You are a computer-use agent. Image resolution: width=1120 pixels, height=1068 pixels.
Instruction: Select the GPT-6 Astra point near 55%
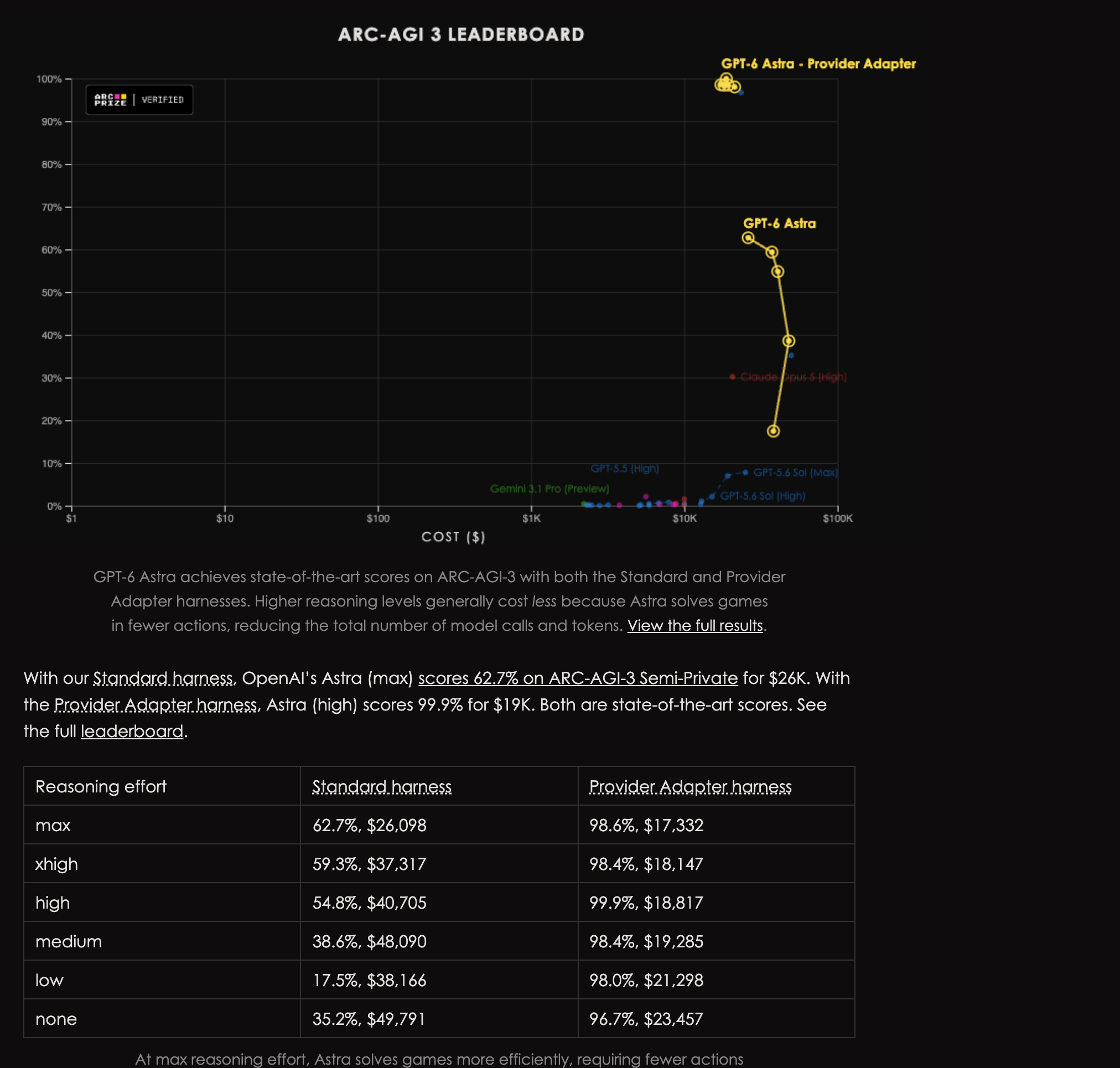[777, 272]
